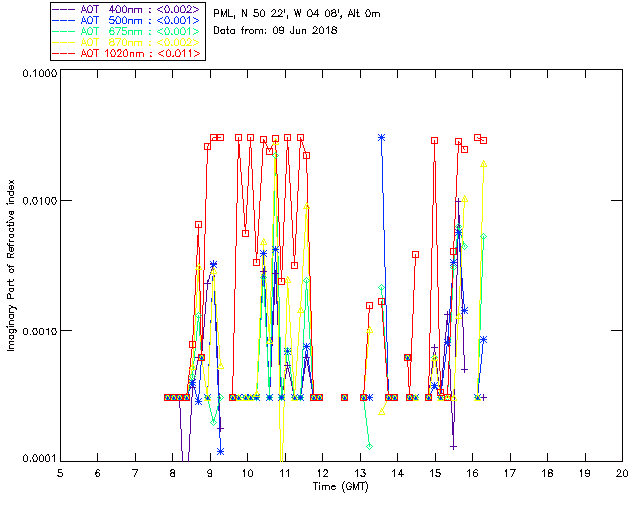Click the 0.1000 y-axis tick label
This screenshot has height=512, width=640.
pyautogui.click(x=37, y=75)
